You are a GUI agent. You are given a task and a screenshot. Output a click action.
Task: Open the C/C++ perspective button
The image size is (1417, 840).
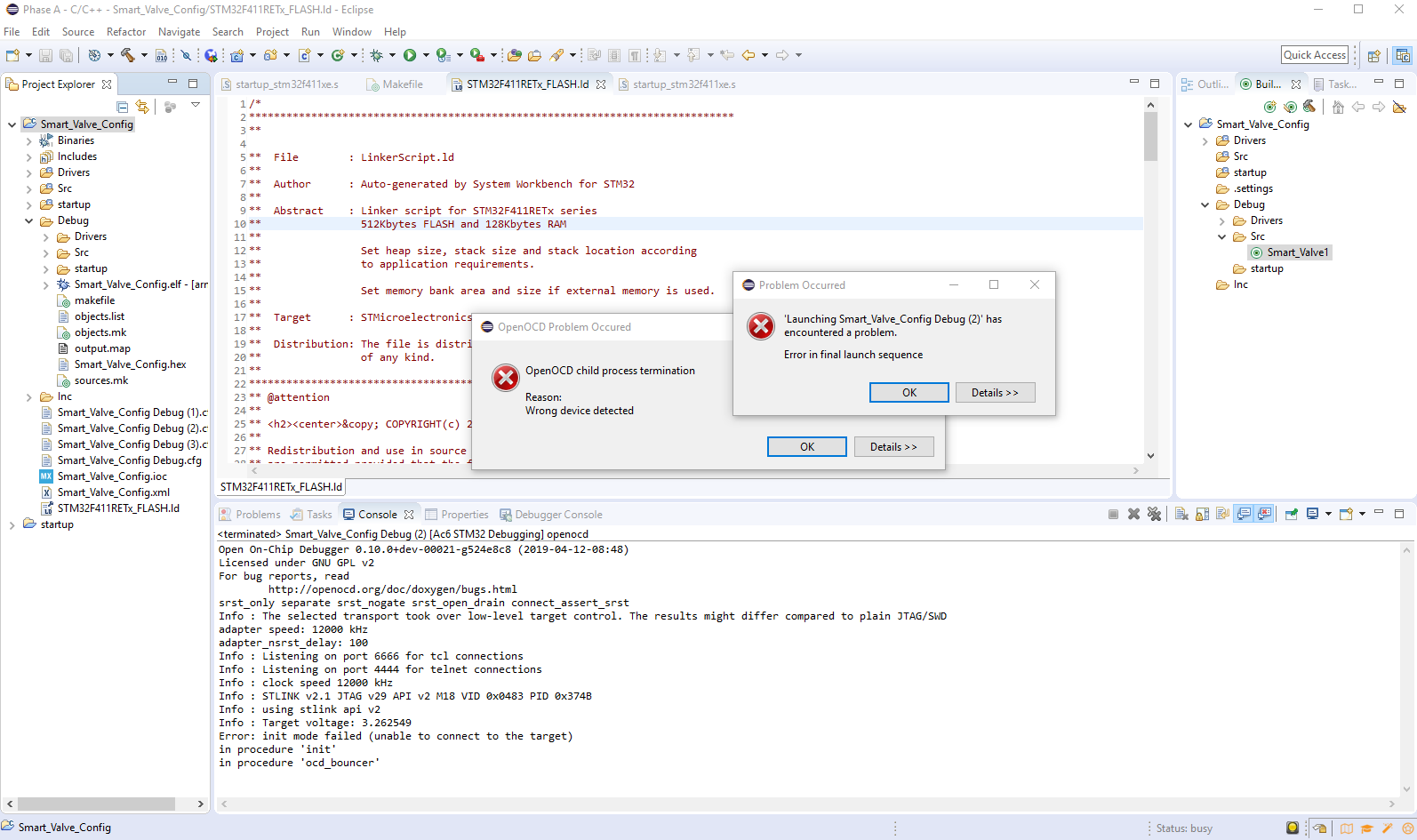coord(1403,55)
